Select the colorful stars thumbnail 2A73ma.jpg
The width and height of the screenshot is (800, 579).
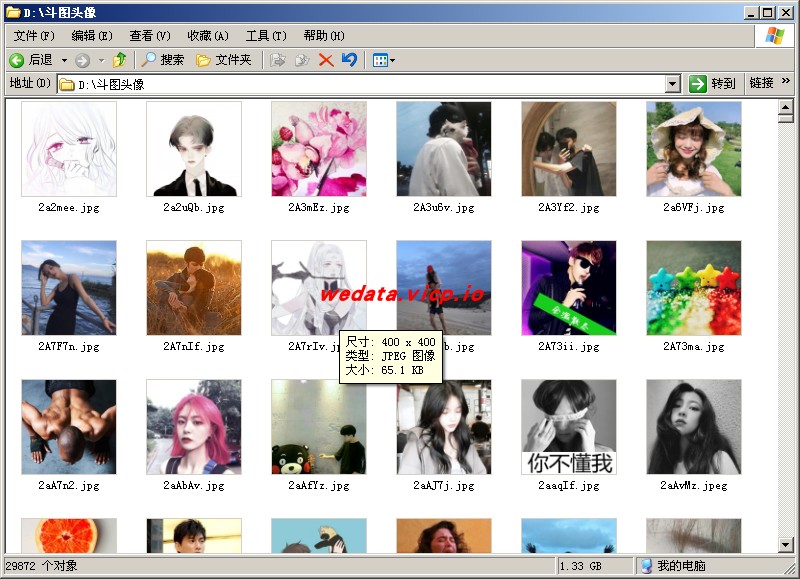point(694,288)
